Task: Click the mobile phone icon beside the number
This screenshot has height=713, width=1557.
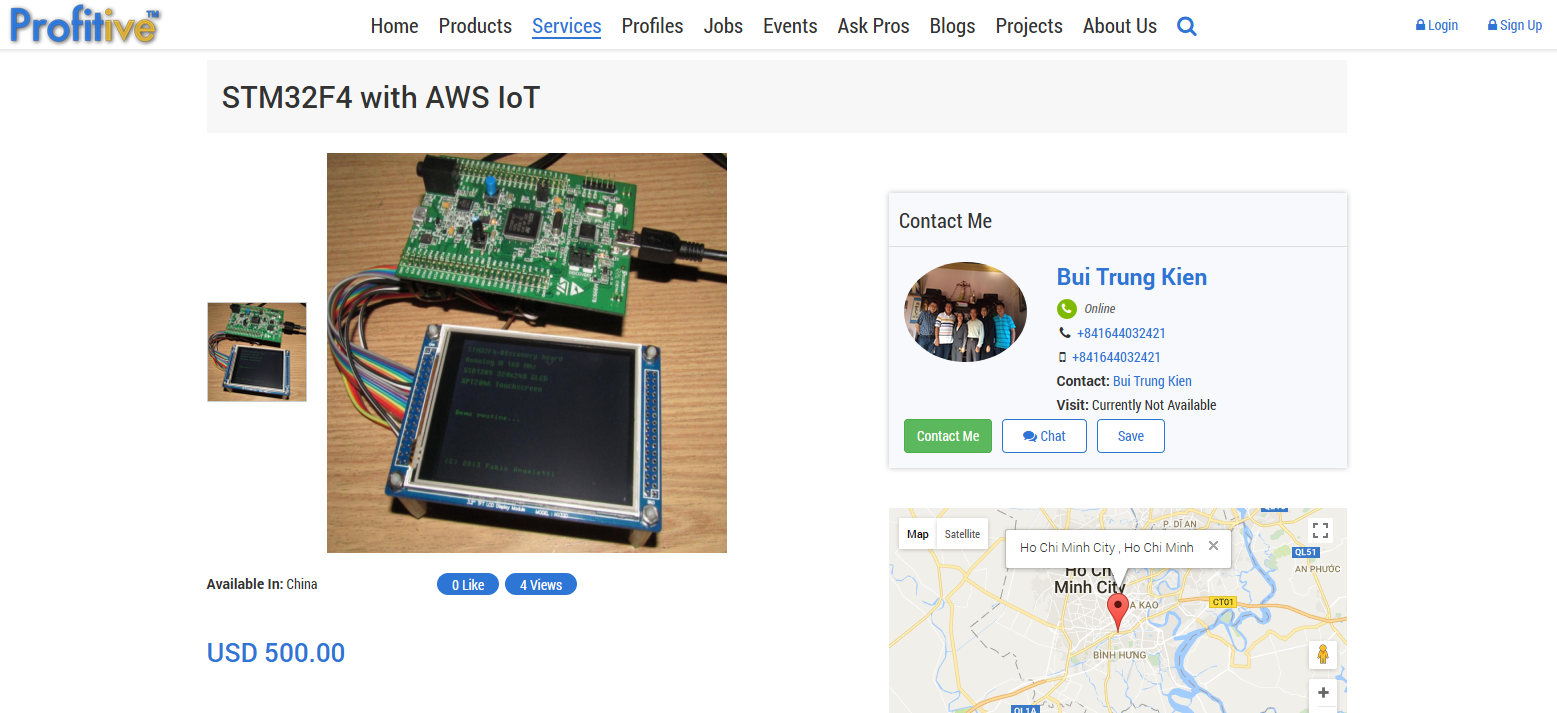Action: (1064, 356)
